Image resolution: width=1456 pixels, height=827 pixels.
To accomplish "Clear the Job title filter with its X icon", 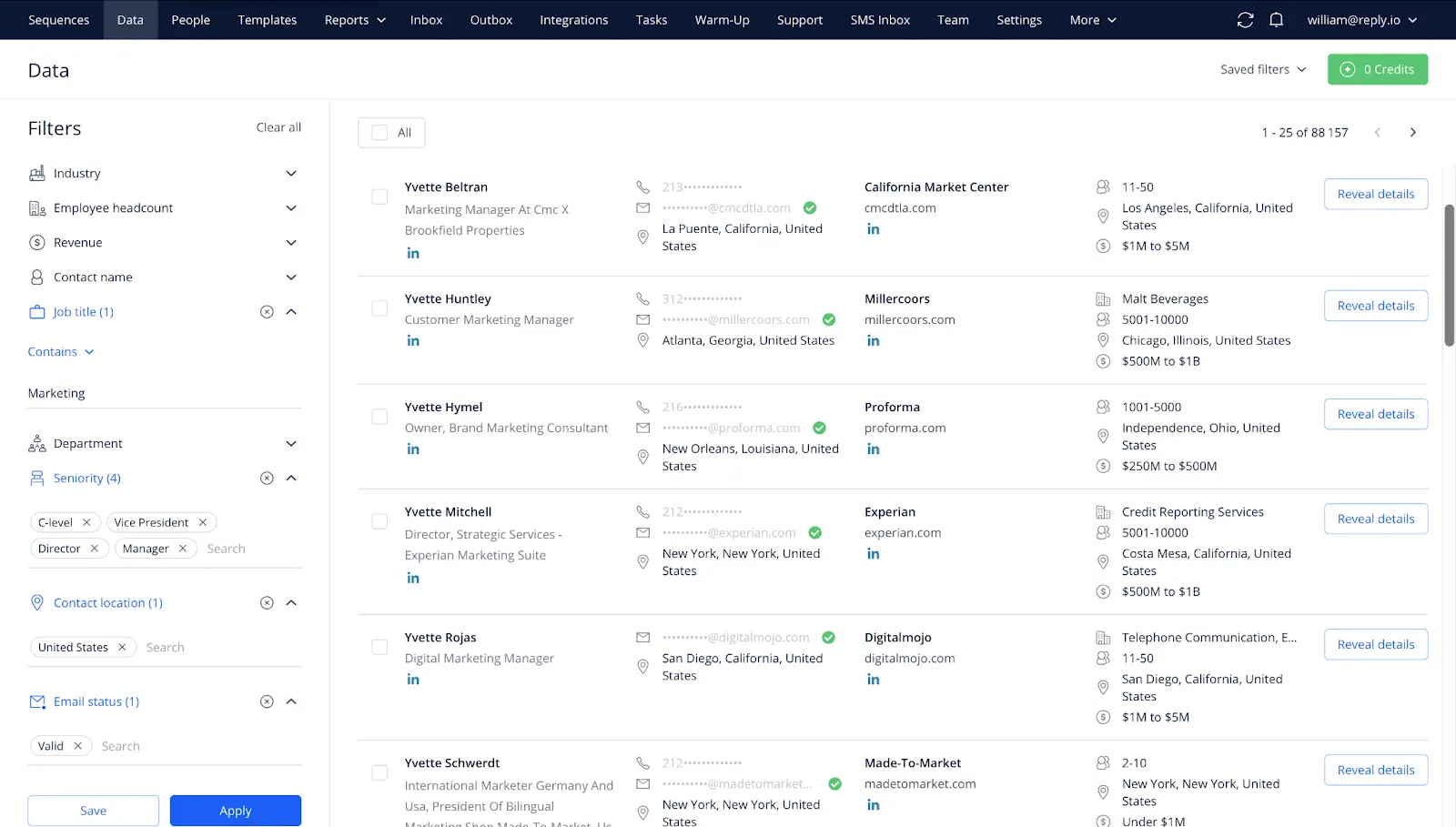I will tap(267, 312).
